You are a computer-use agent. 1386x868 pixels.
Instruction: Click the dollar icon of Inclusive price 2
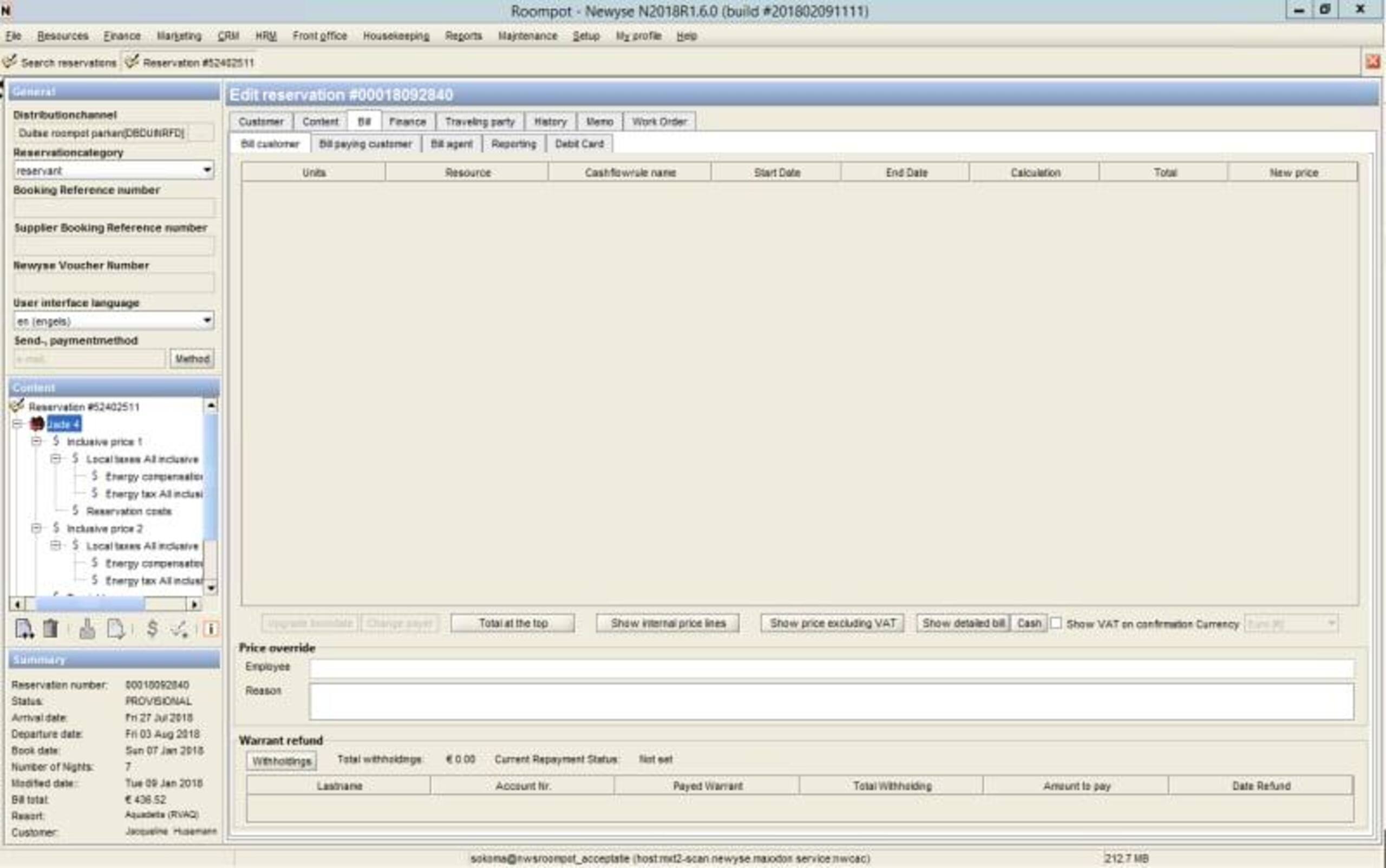tap(56, 527)
